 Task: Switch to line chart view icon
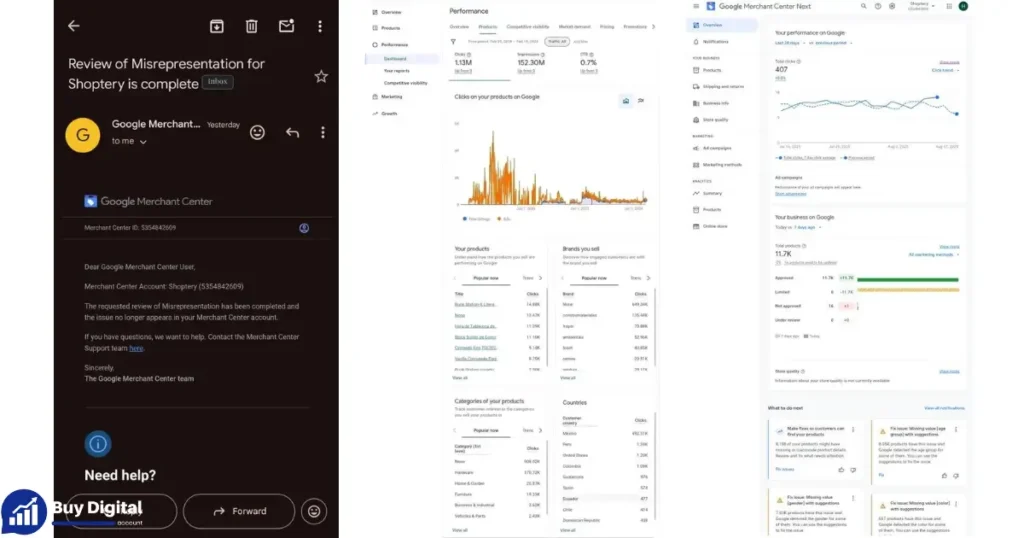pyautogui.click(x=641, y=101)
